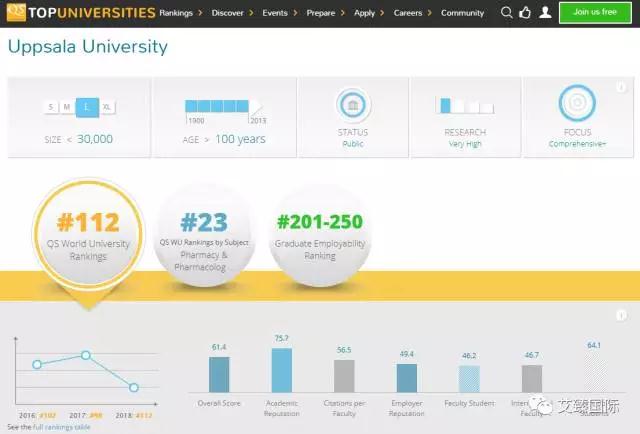Open the Community menu item

(x=462, y=13)
